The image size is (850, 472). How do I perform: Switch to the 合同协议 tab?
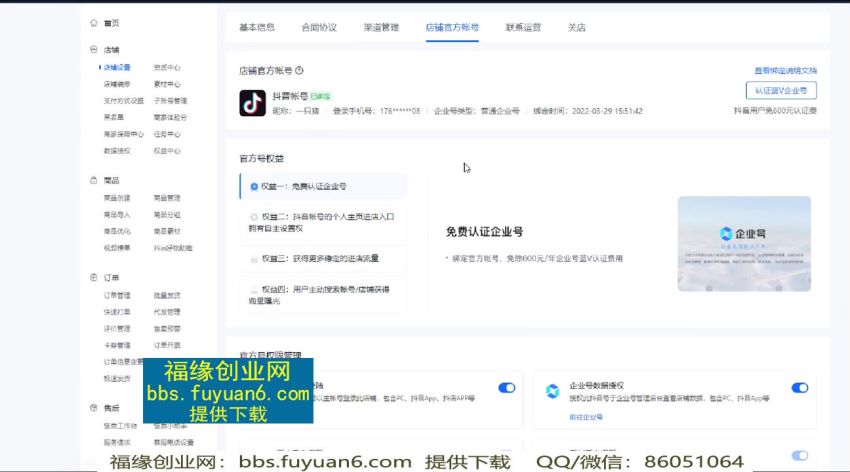[319, 27]
